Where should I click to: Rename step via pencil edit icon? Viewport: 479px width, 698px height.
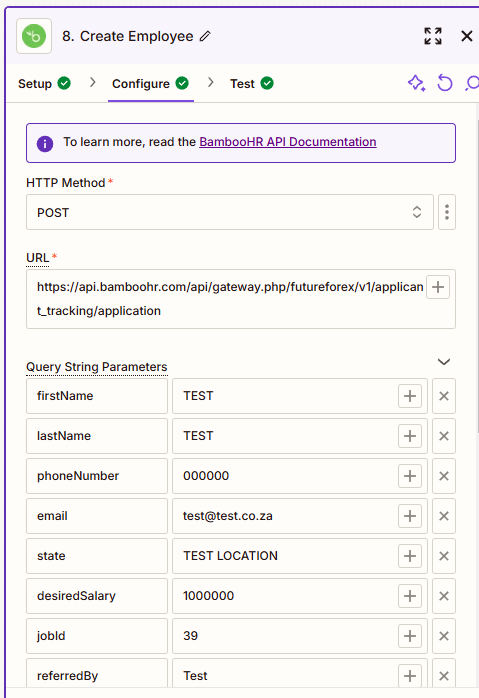[205, 36]
